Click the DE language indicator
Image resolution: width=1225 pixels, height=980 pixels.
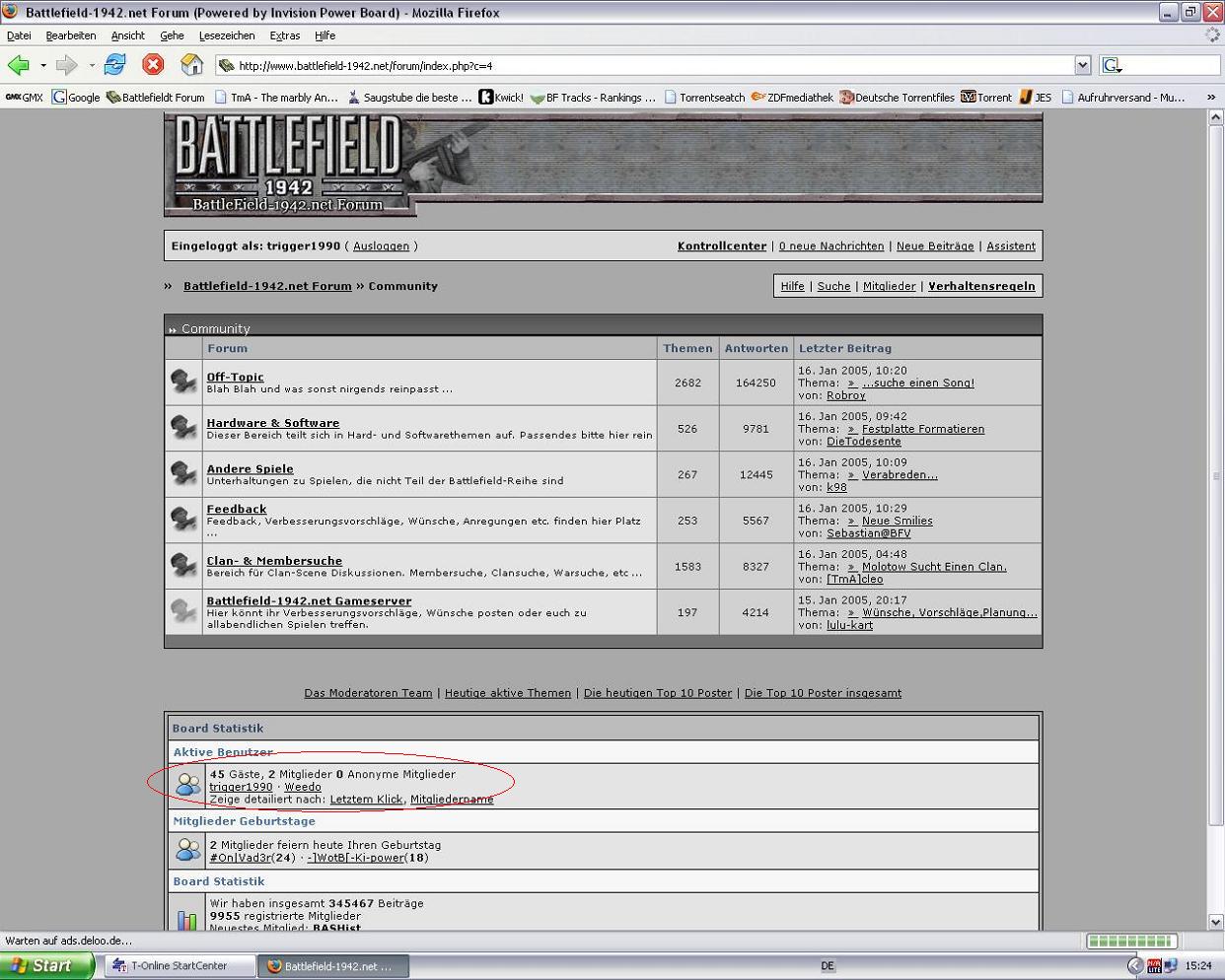pos(828,966)
